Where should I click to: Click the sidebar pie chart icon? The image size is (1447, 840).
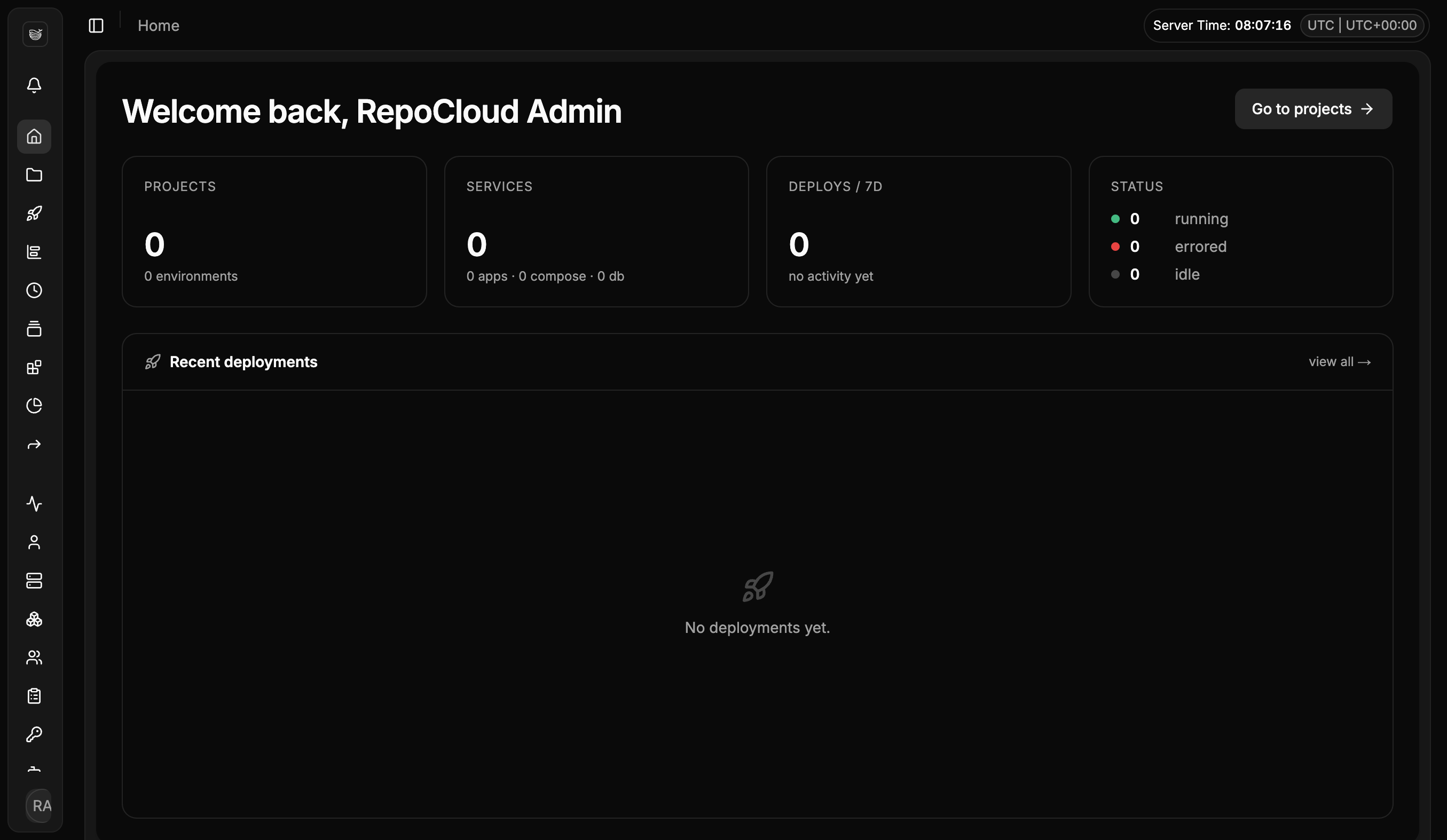(34, 406)
